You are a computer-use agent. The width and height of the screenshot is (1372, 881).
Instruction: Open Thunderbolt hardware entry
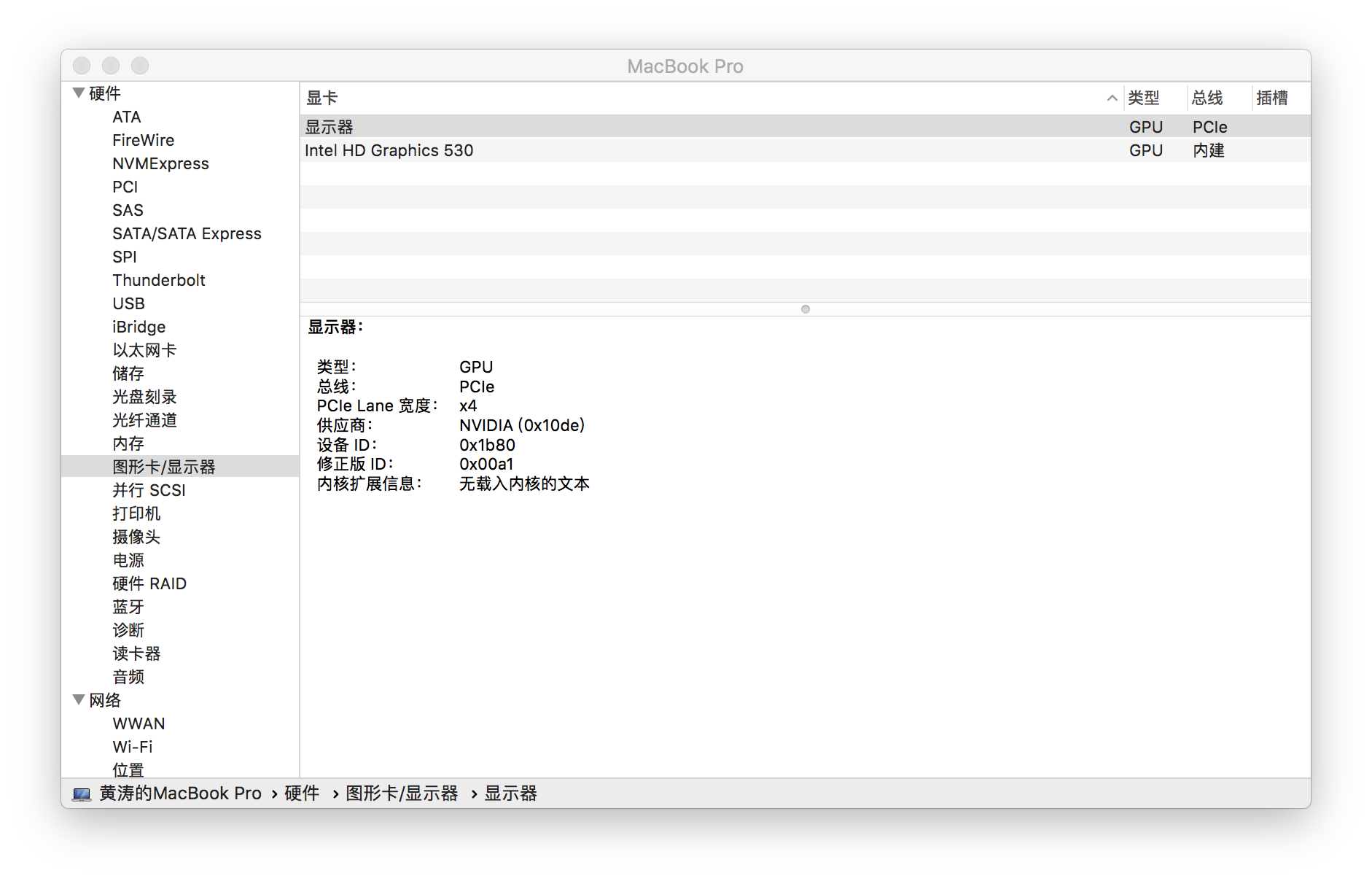coord(159,280)
